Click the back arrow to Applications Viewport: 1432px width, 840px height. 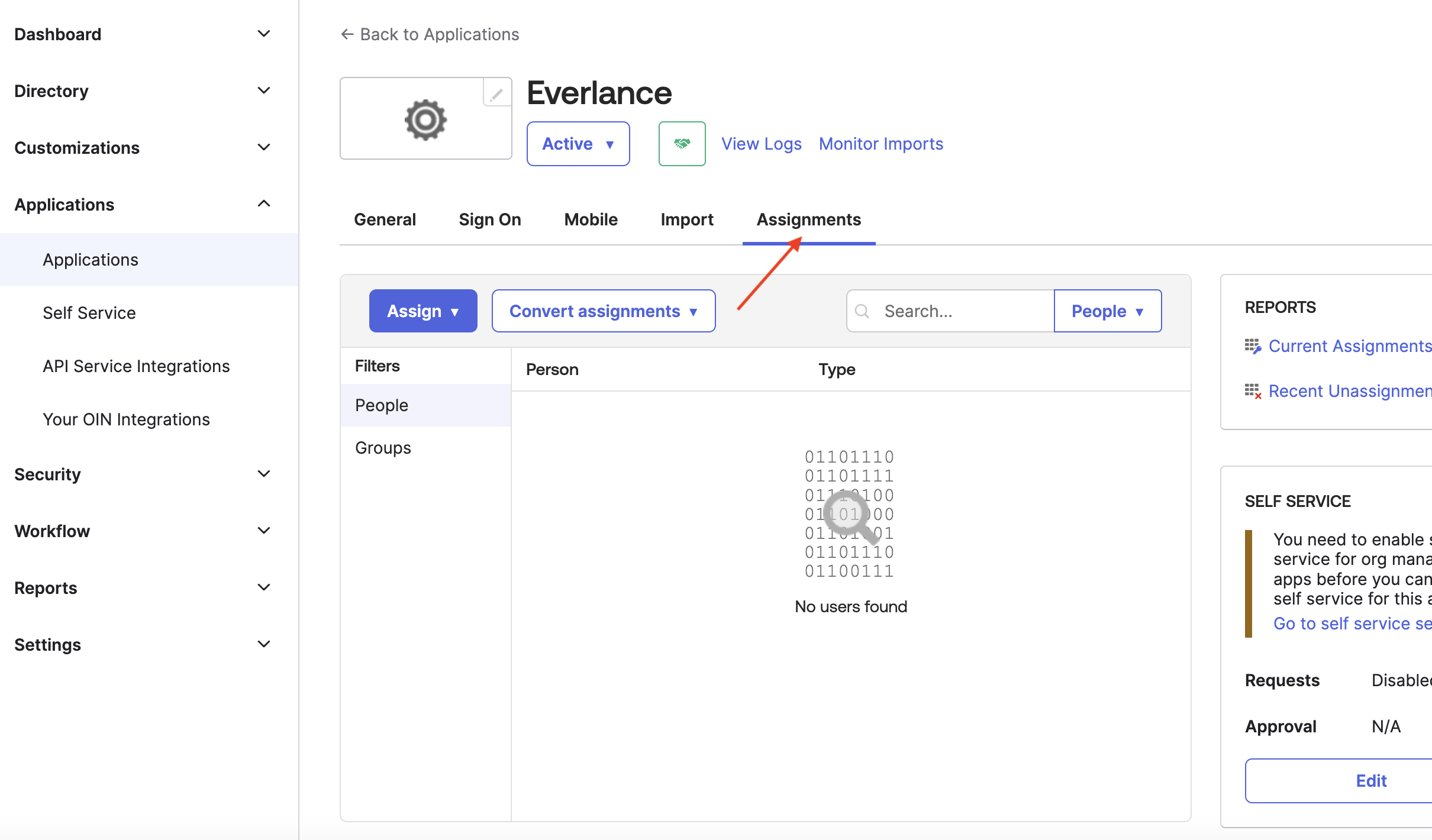click(347, 34)
